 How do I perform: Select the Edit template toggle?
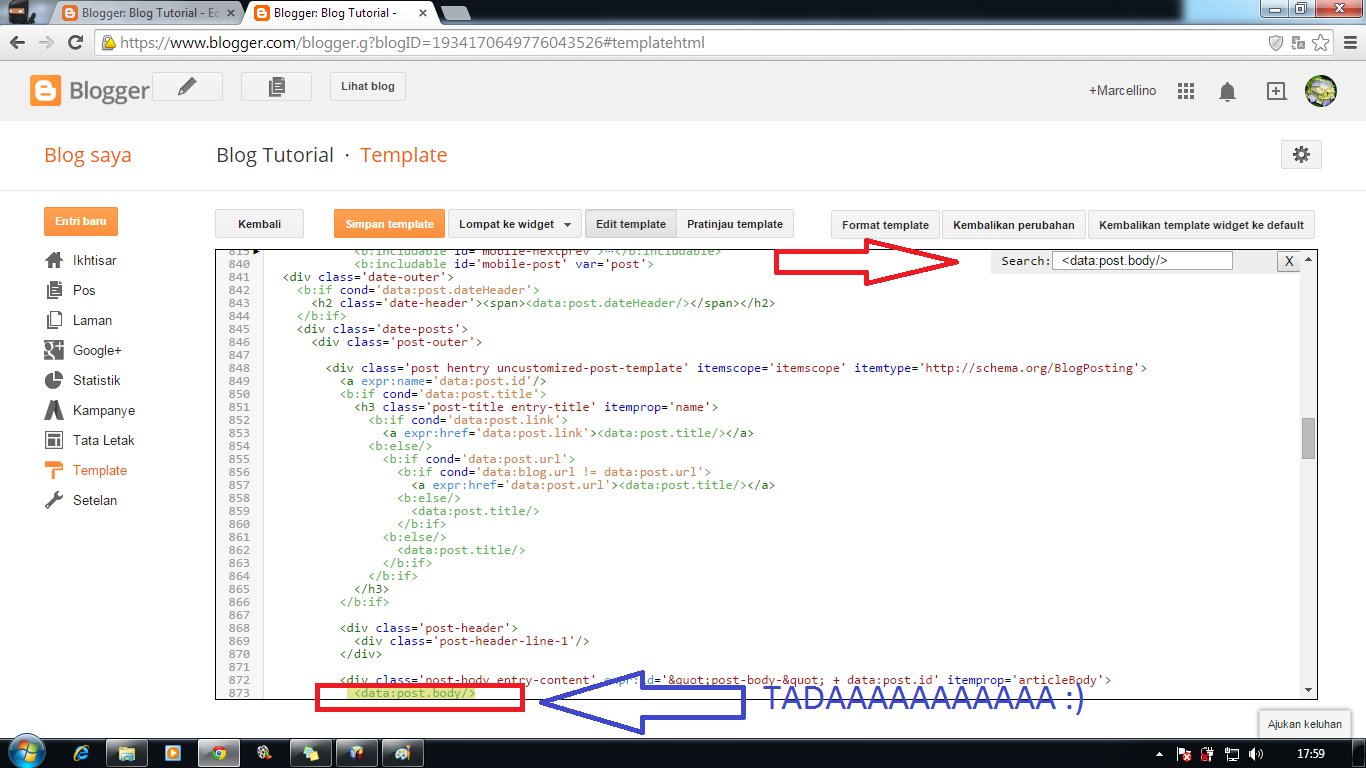point(631,224)
